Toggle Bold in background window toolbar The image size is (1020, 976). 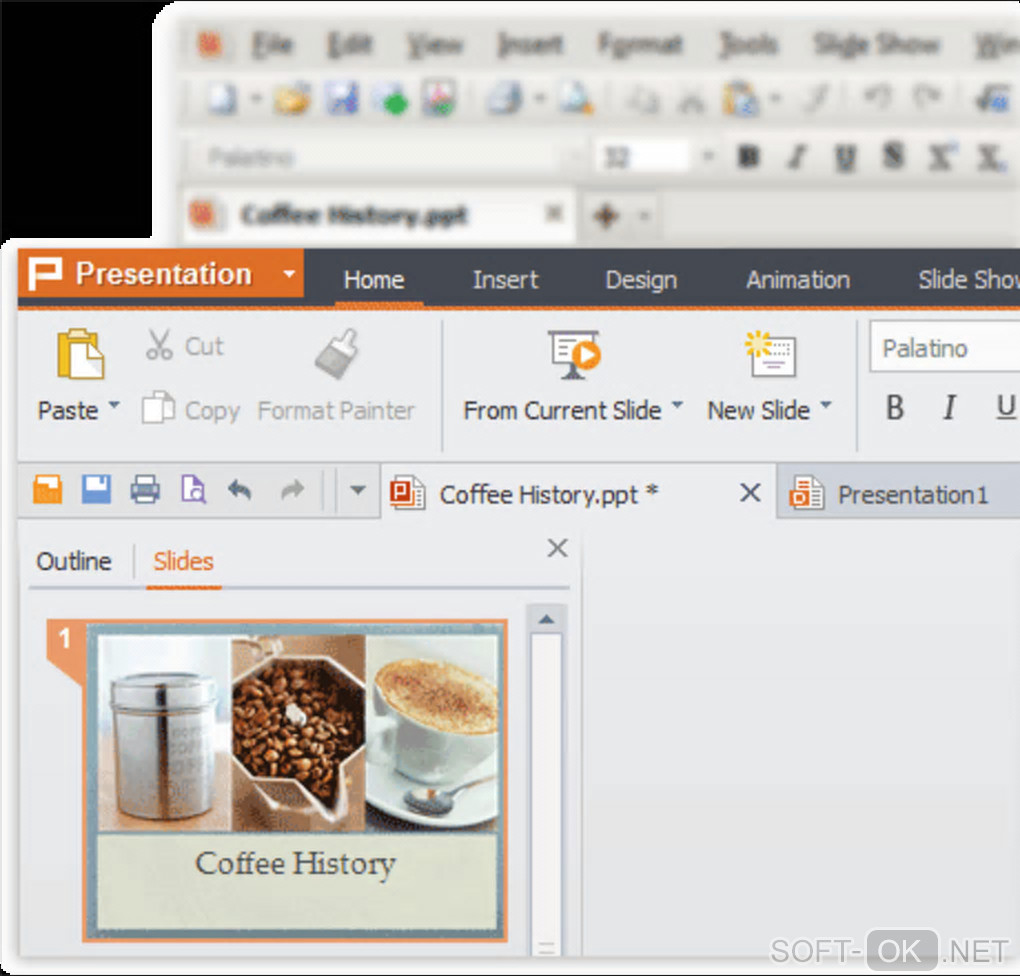pos(749,157)
